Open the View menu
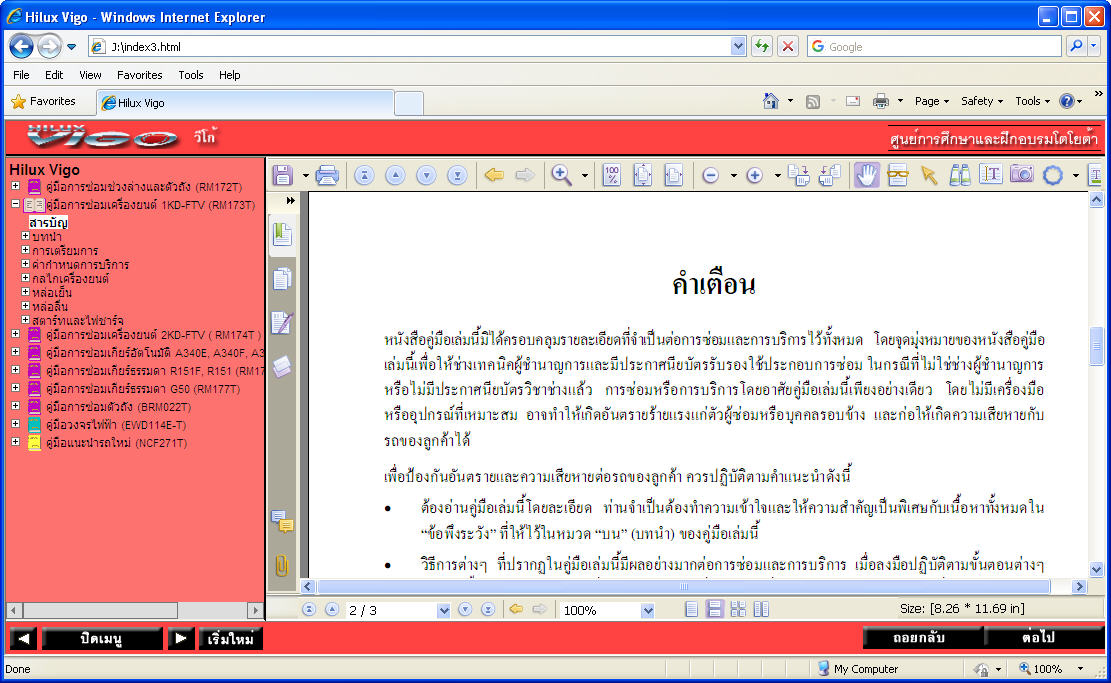Image resolution: width=1111 pixels, height=683 pixels. pos(90,75)
